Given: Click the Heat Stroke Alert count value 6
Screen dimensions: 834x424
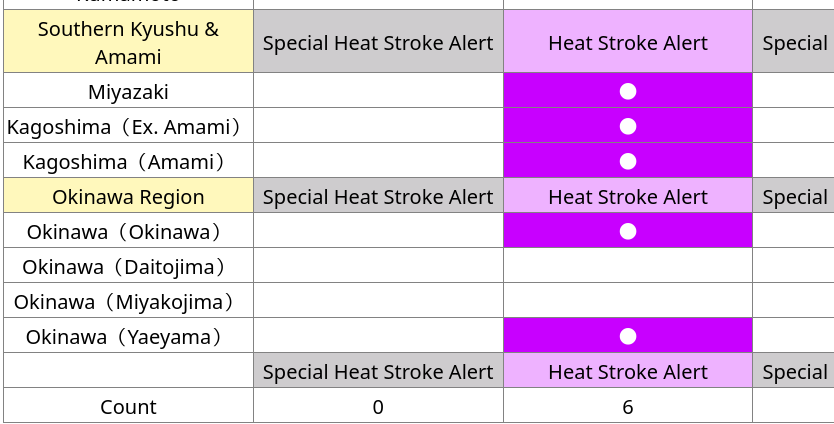Looking at the screenshot, I should [x=628, y=407].
